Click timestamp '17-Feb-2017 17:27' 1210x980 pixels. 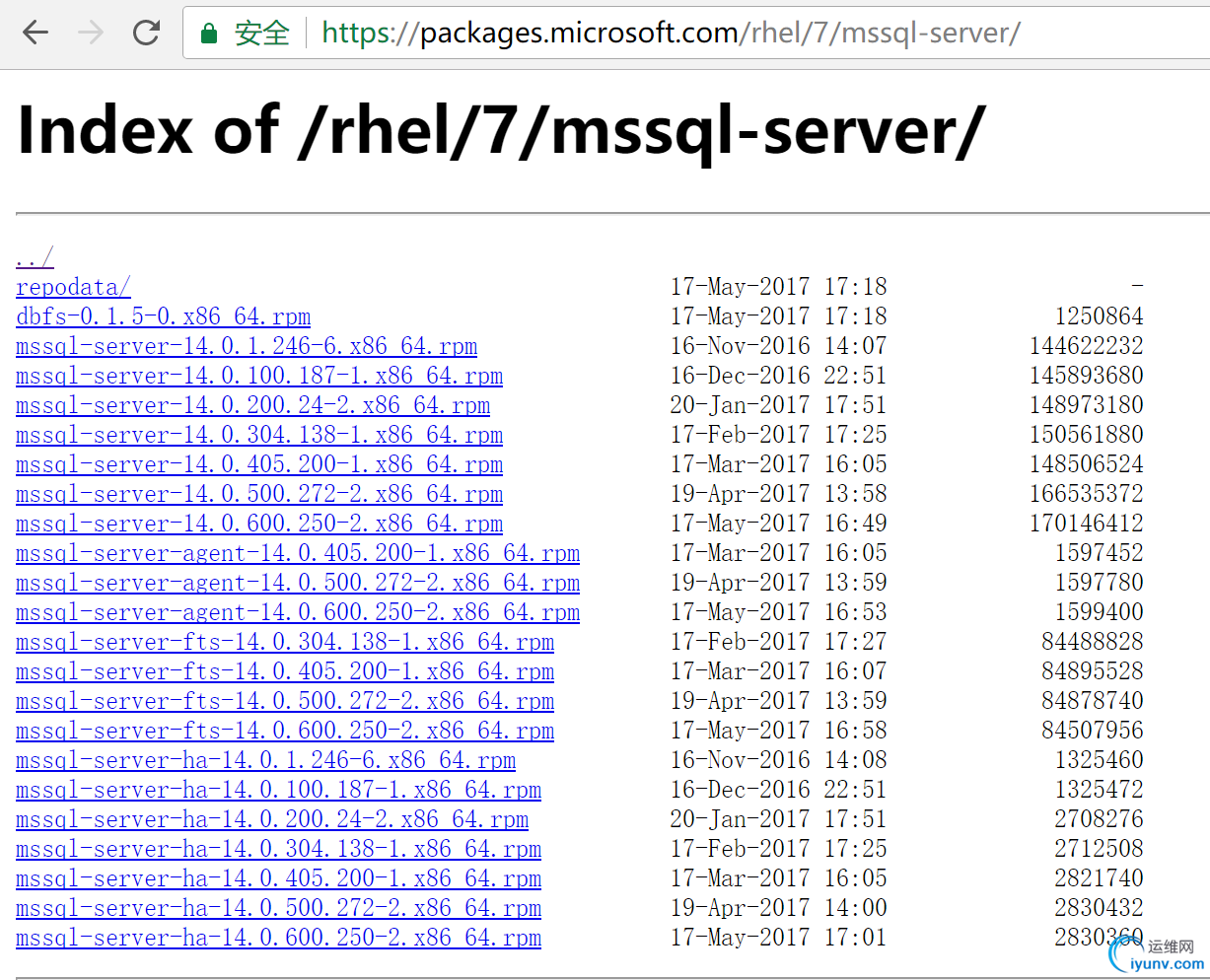pyautogui.click(x=779, y=642)
